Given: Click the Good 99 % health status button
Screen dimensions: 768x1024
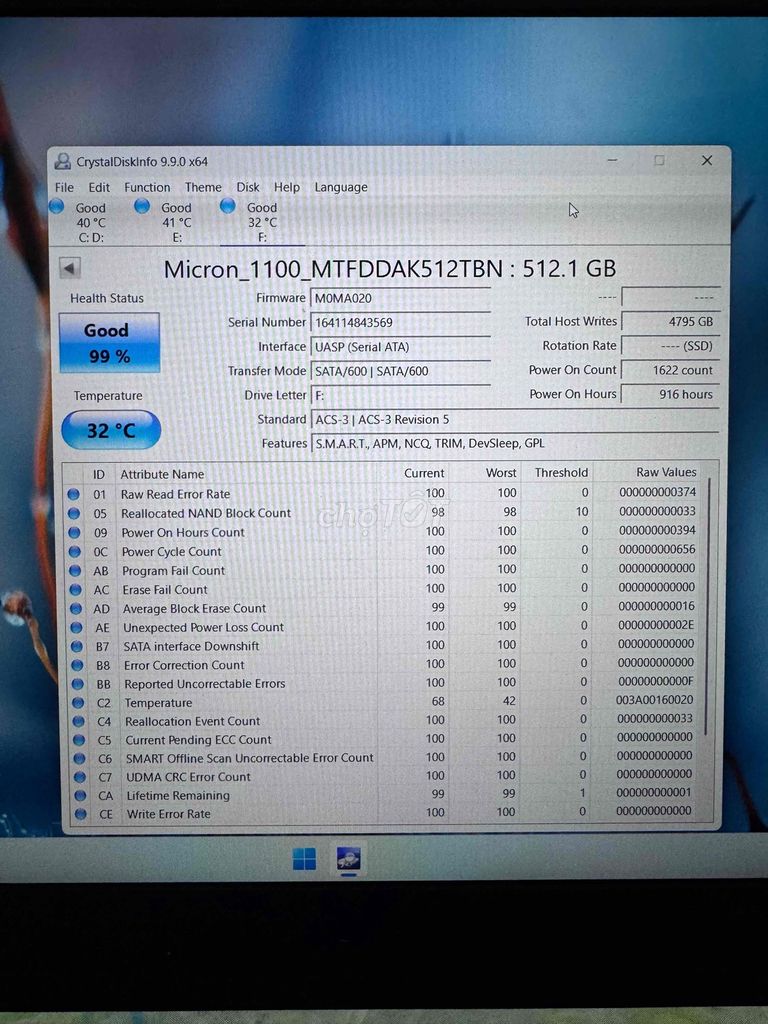Looking at the screenshot, I should point(108,343).
